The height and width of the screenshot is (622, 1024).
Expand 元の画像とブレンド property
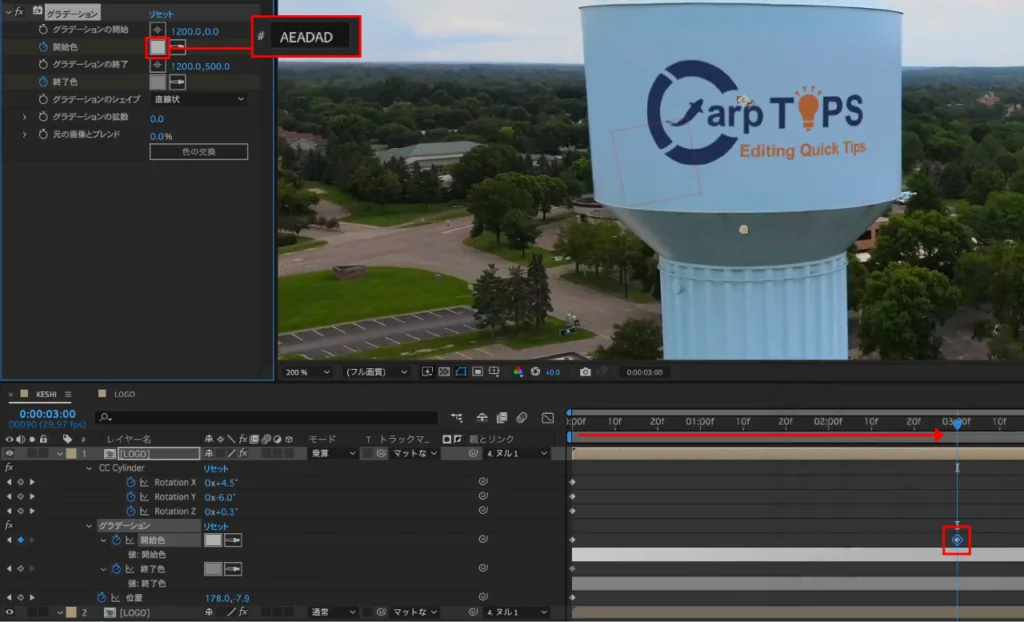[25, 134]
